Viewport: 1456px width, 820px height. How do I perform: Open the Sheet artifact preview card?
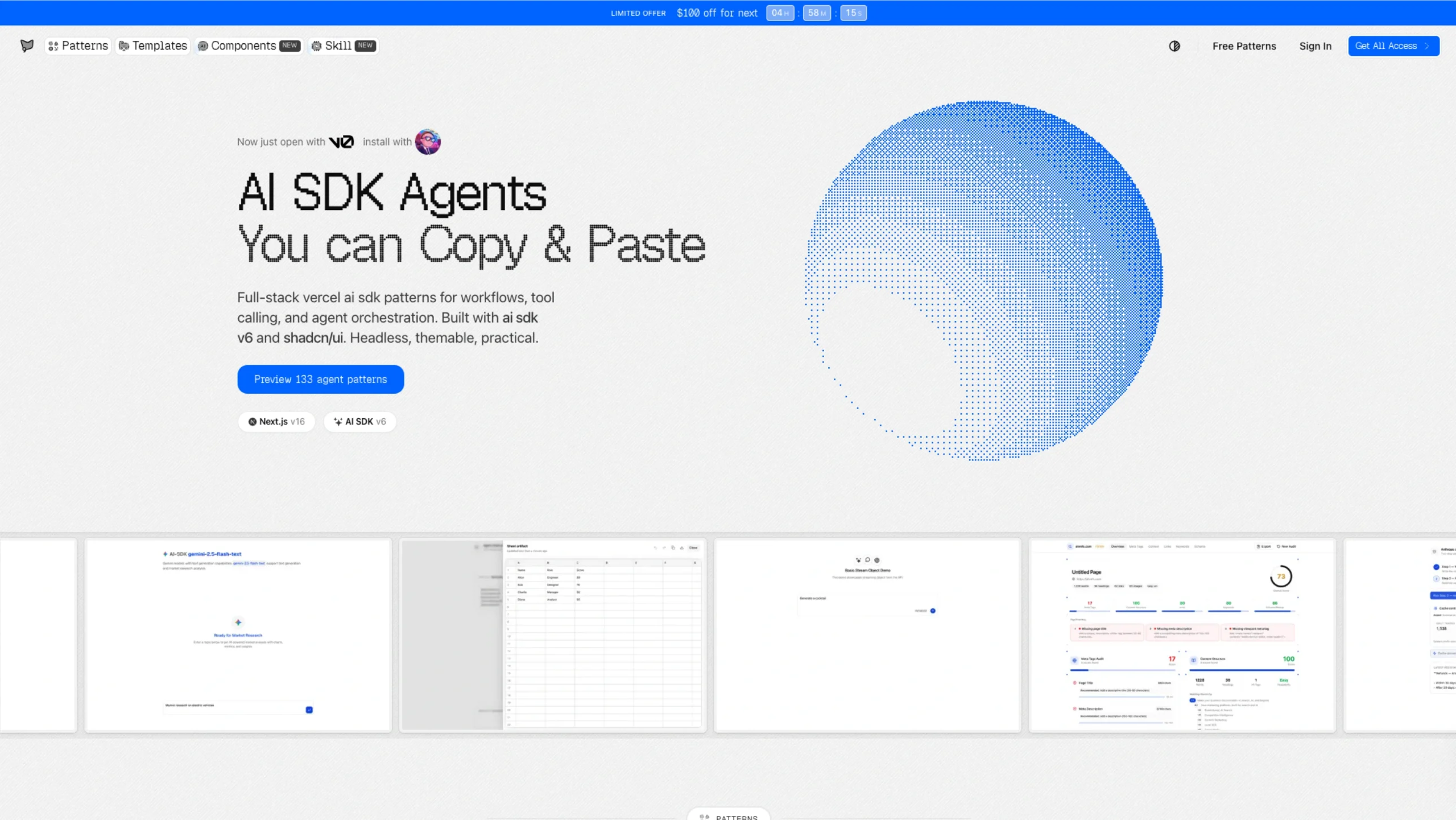(553, 635)
